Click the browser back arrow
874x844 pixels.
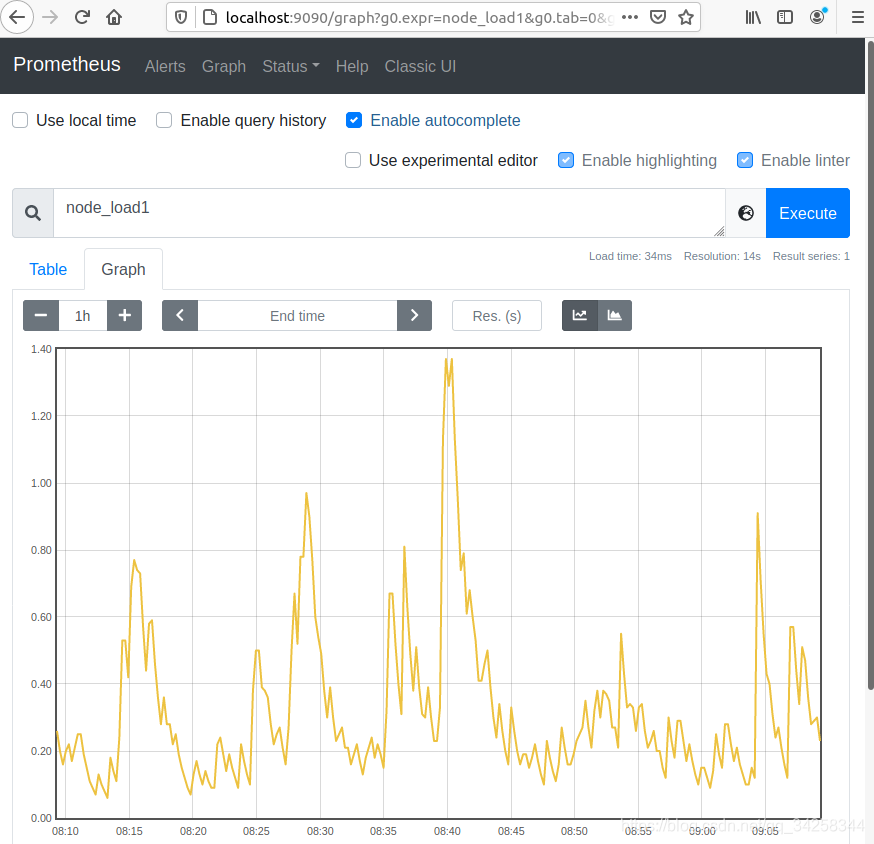tap(17, 17)
